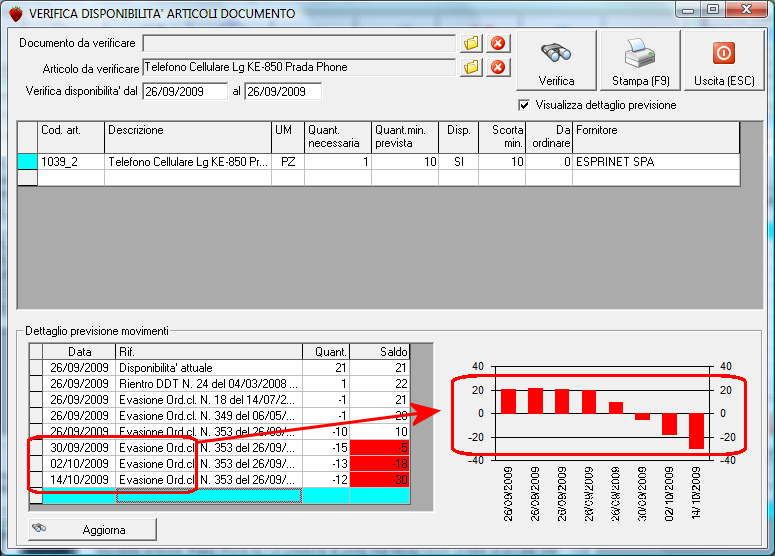The height and width of the screenshot is (556, 775).
Task: Click the end date field 'al'
Action: (x=283, y=91)
